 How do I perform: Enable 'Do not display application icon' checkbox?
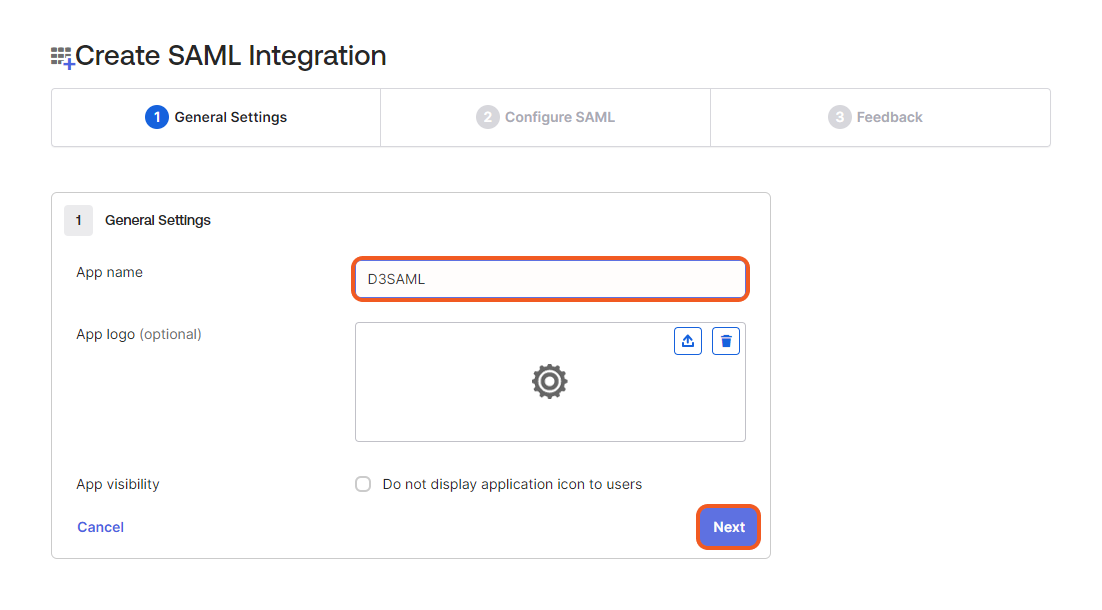(363, 485)
